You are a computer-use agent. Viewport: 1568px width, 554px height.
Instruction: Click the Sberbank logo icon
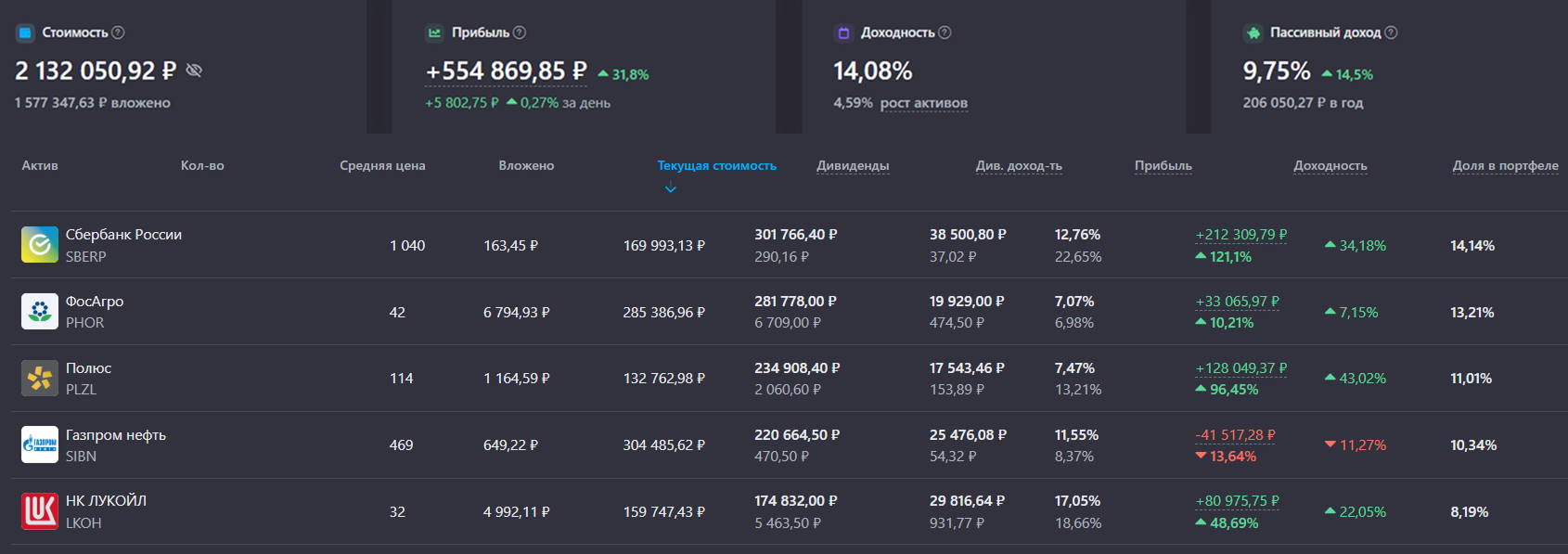coord(40,245)
